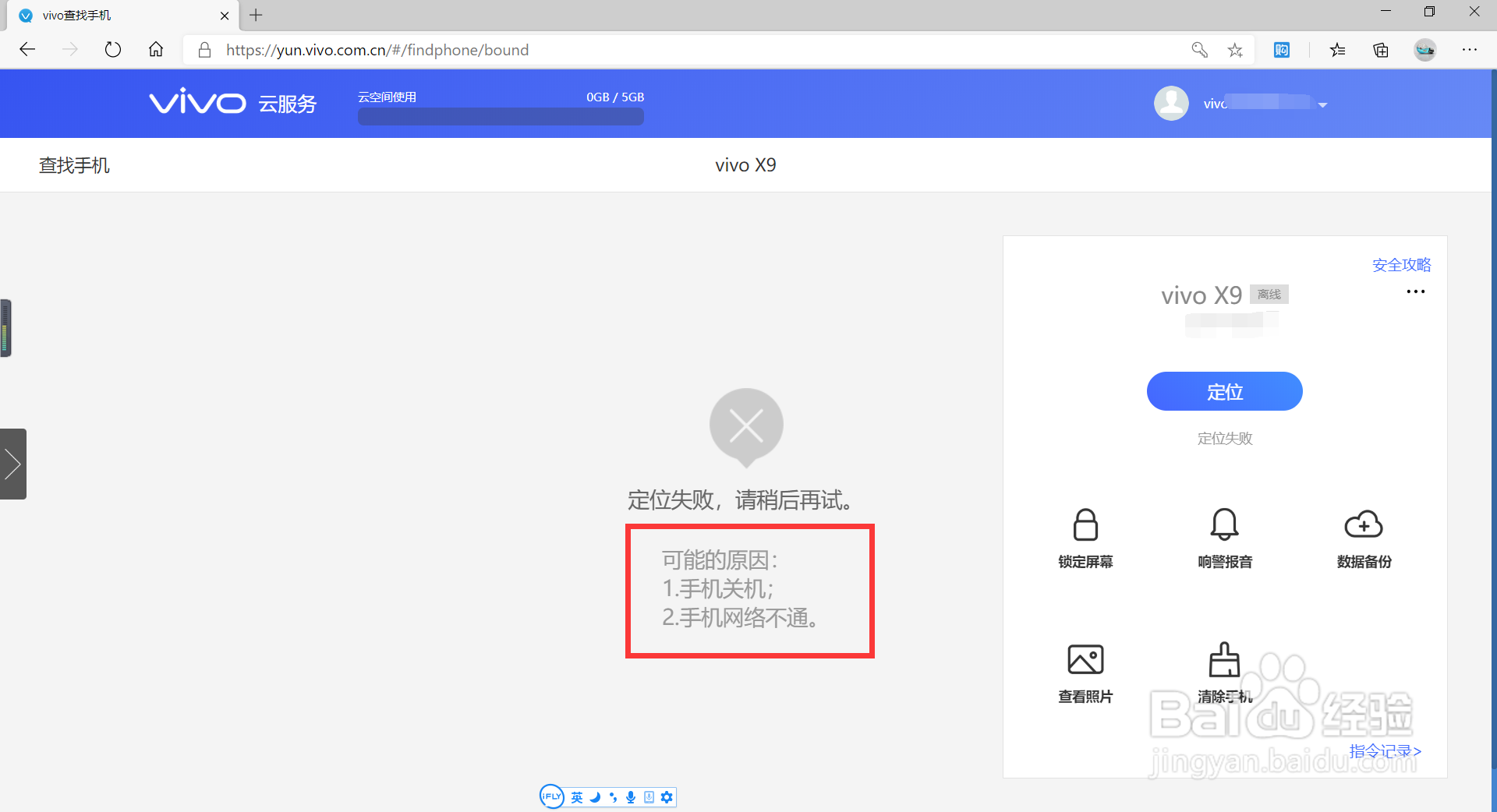The height and width of the screenshot is (812, 1497).
Task: View site security lock icon
Action: click(x=204, y=50)
